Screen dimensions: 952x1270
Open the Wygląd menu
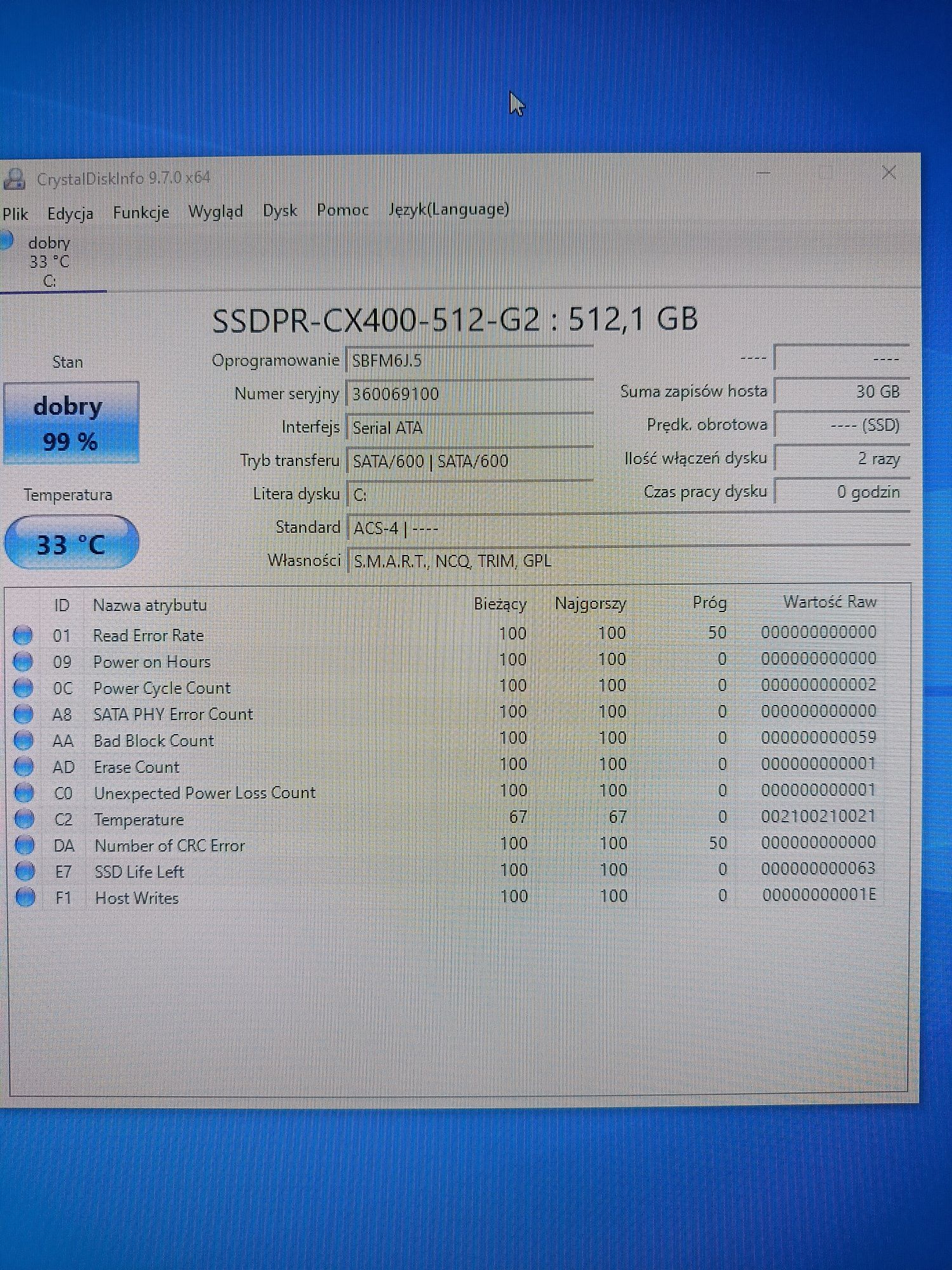[216, 211]
